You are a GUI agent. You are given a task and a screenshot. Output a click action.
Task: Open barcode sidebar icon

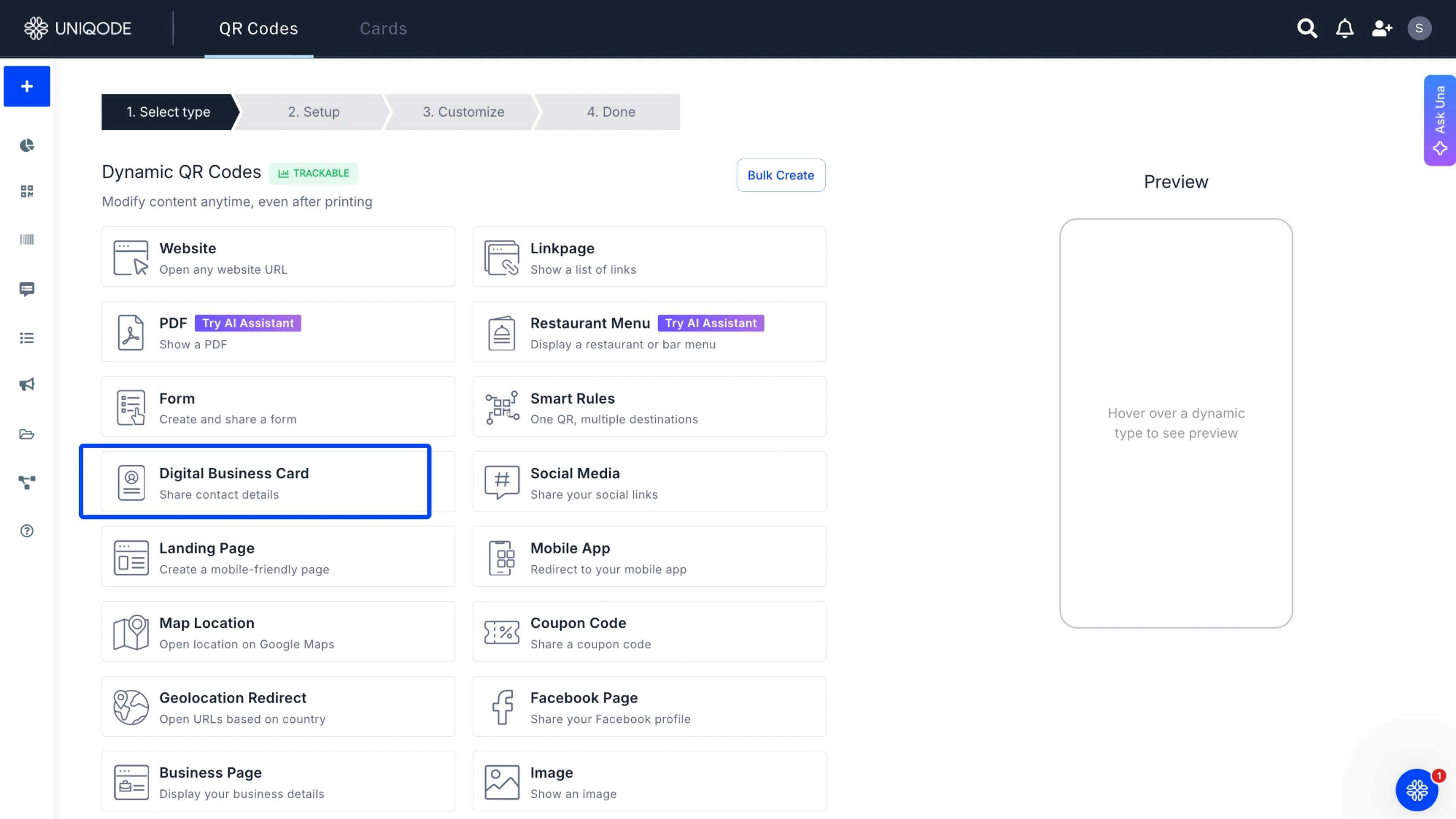(27, 240)
